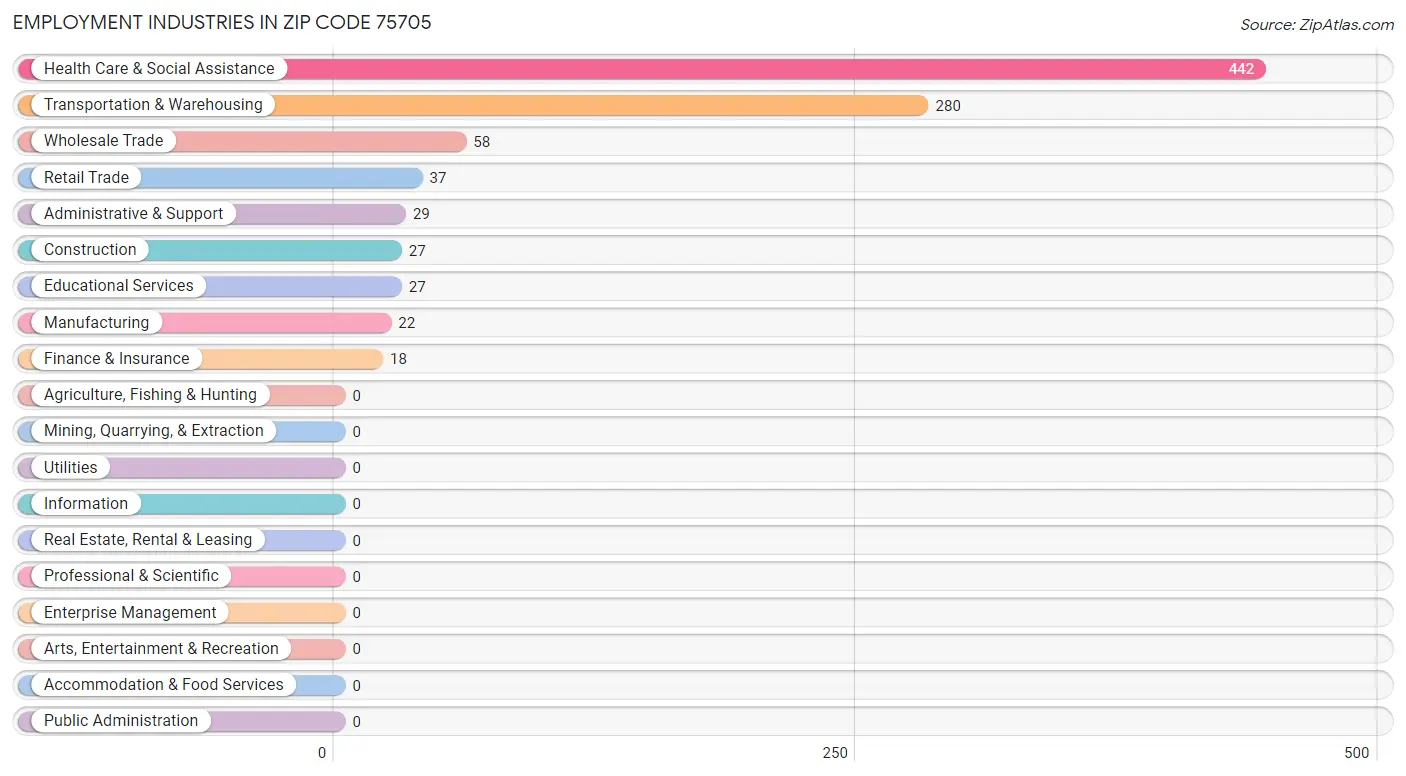Select Agriculture, Fishing & Hunting label
The width and height of the screenshot is (1406, 776).
coord(150,395)
